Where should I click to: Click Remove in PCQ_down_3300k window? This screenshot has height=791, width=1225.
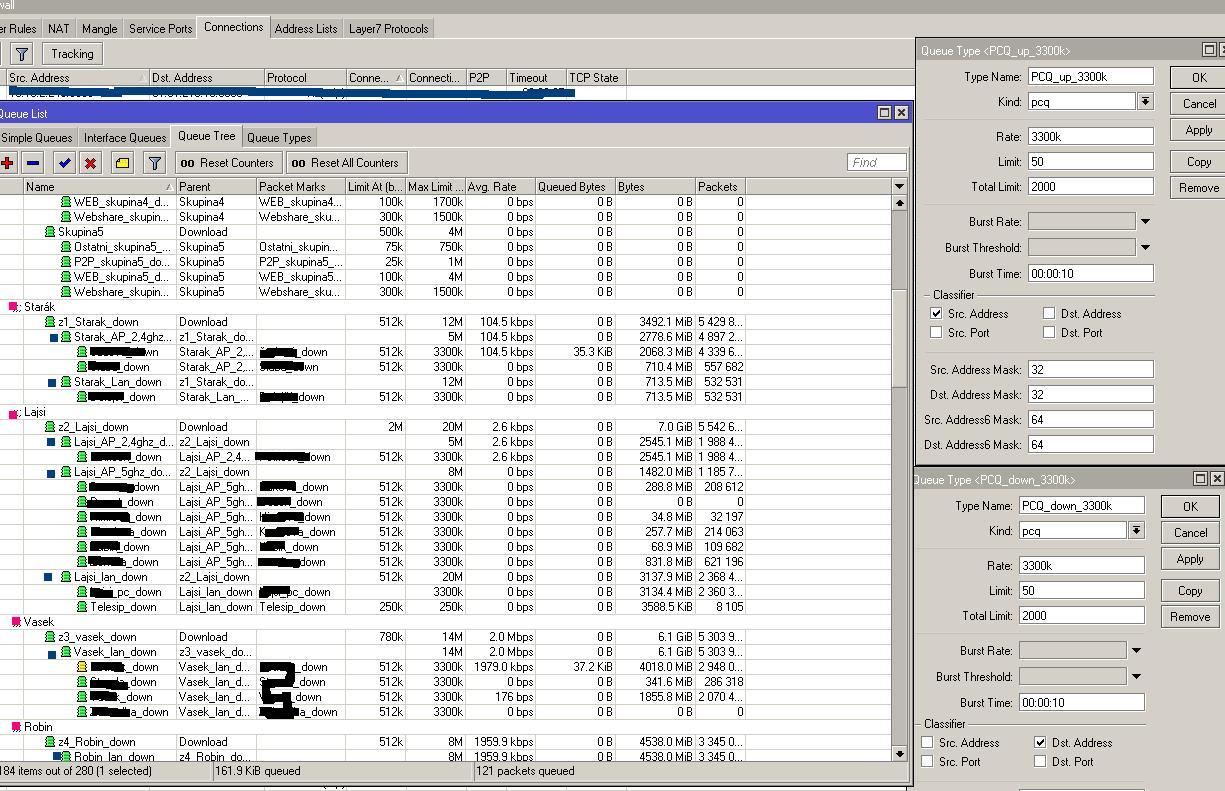(x=1190, y=617)
